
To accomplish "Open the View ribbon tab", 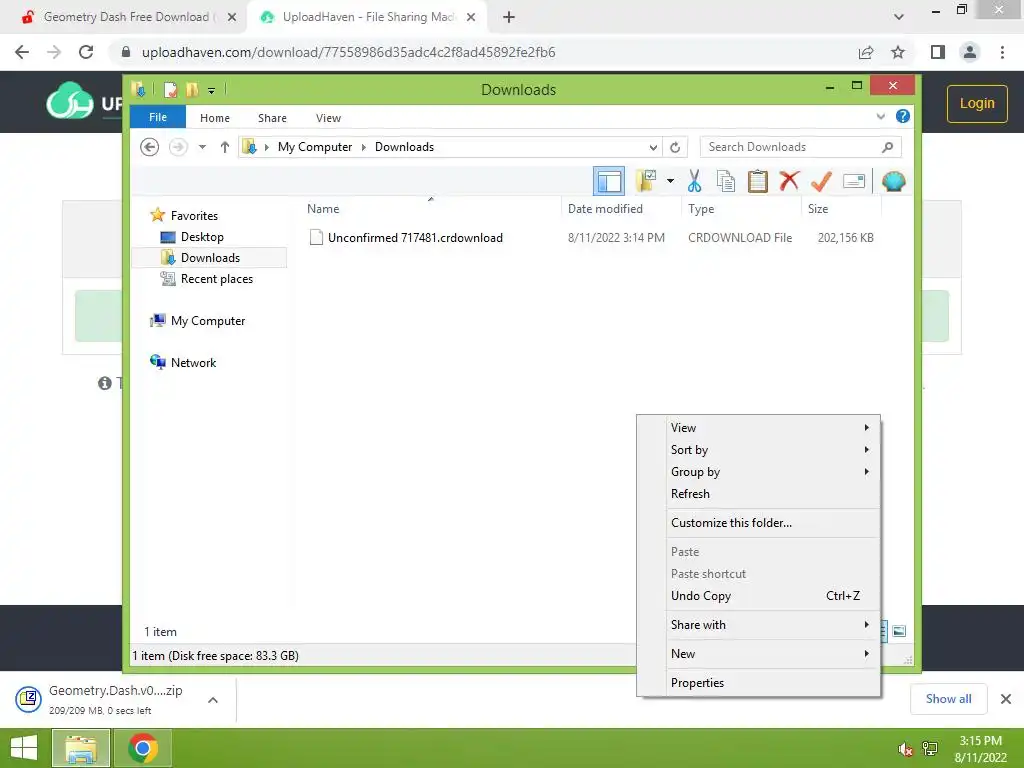I will tap(328, 118).
